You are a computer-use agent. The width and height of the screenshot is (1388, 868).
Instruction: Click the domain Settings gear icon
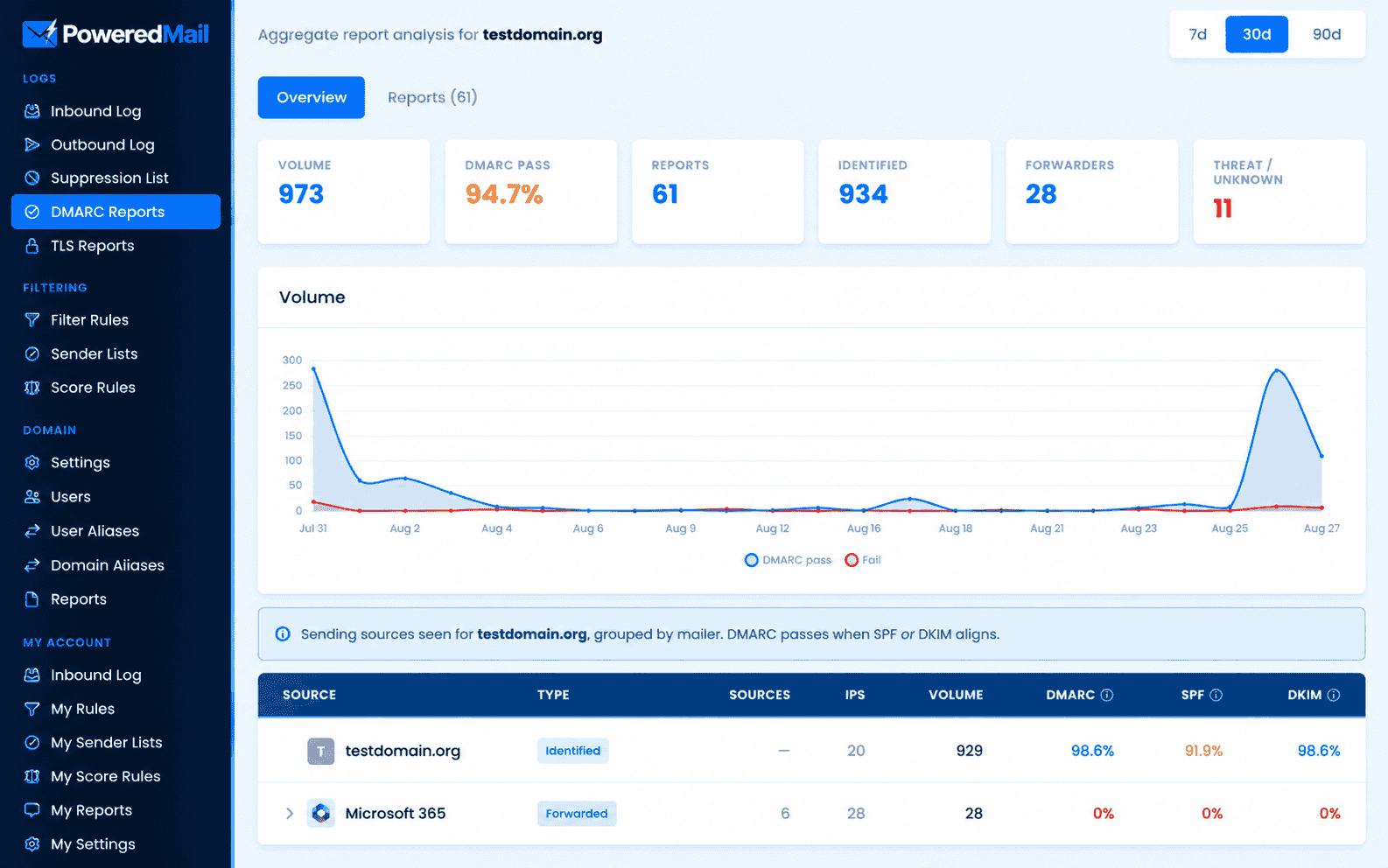[32, 463]
